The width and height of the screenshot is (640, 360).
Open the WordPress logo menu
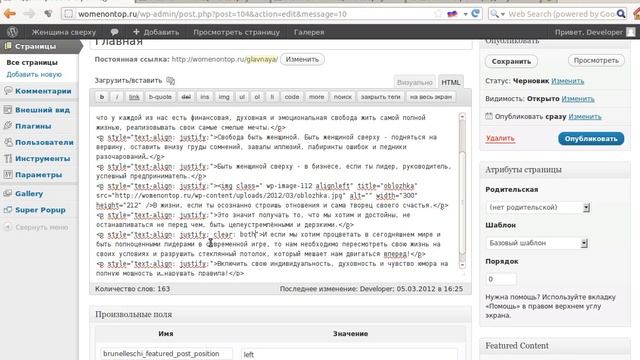(13, 32)
